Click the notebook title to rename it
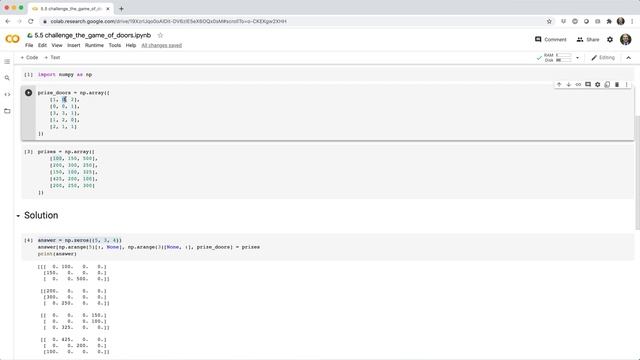This screenshot has height=360, width=640. 93,36
